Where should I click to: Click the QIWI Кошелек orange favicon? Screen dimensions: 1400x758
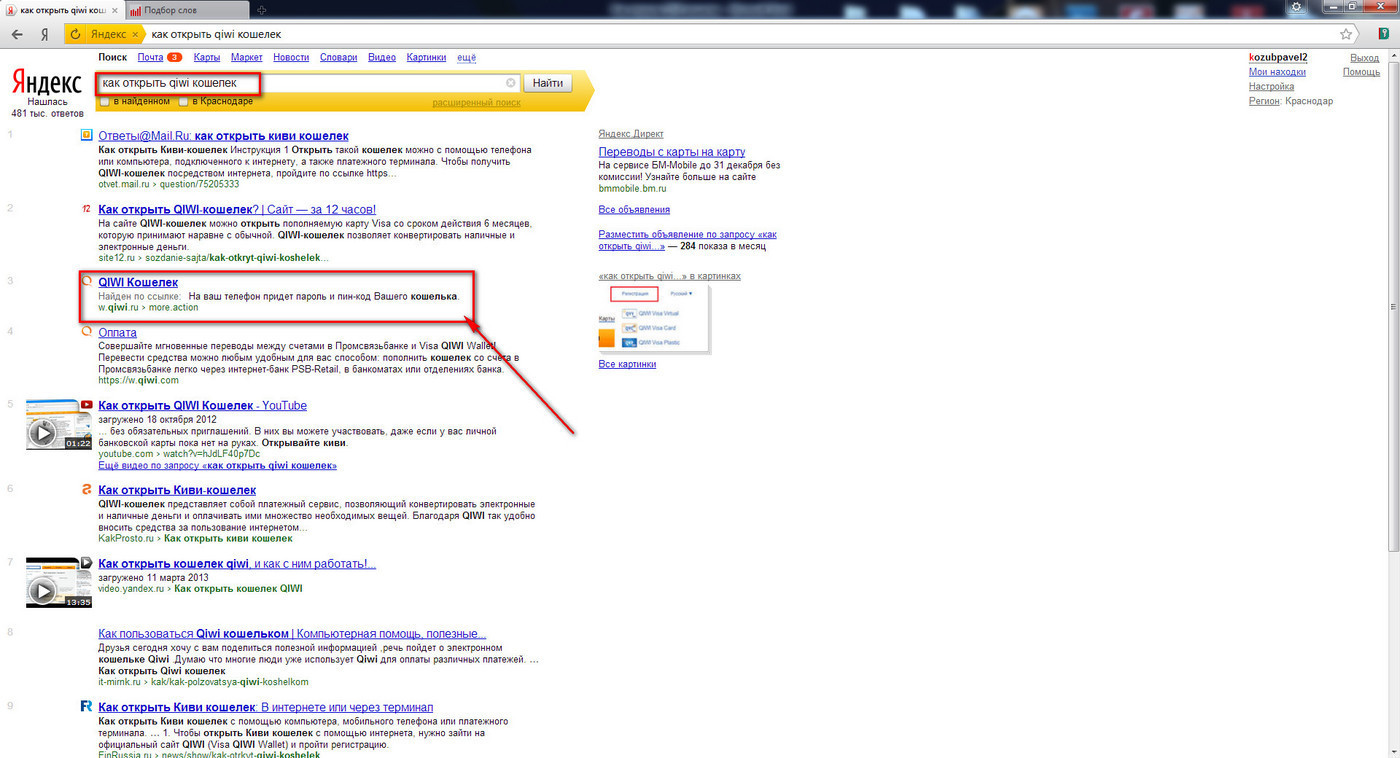pos(87,282)
